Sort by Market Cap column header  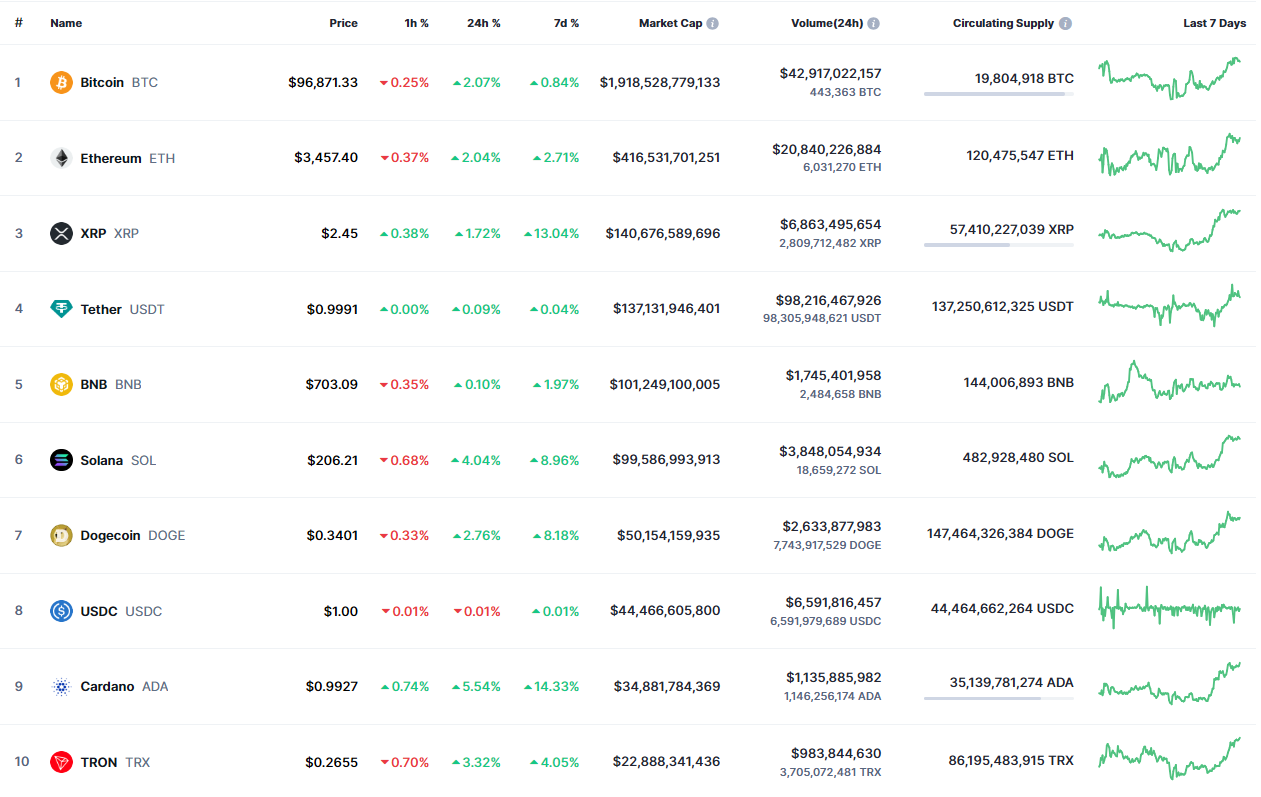coord(670,23)
